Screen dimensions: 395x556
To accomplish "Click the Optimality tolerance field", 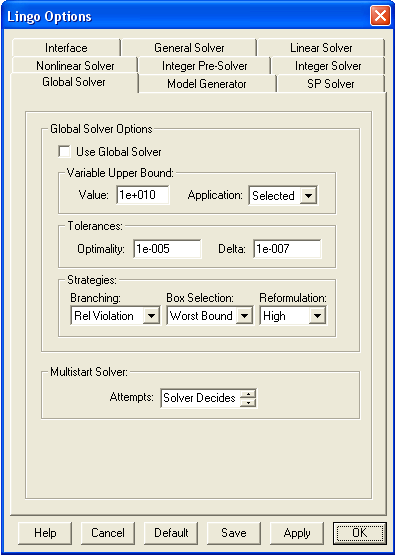I will 167,249.
